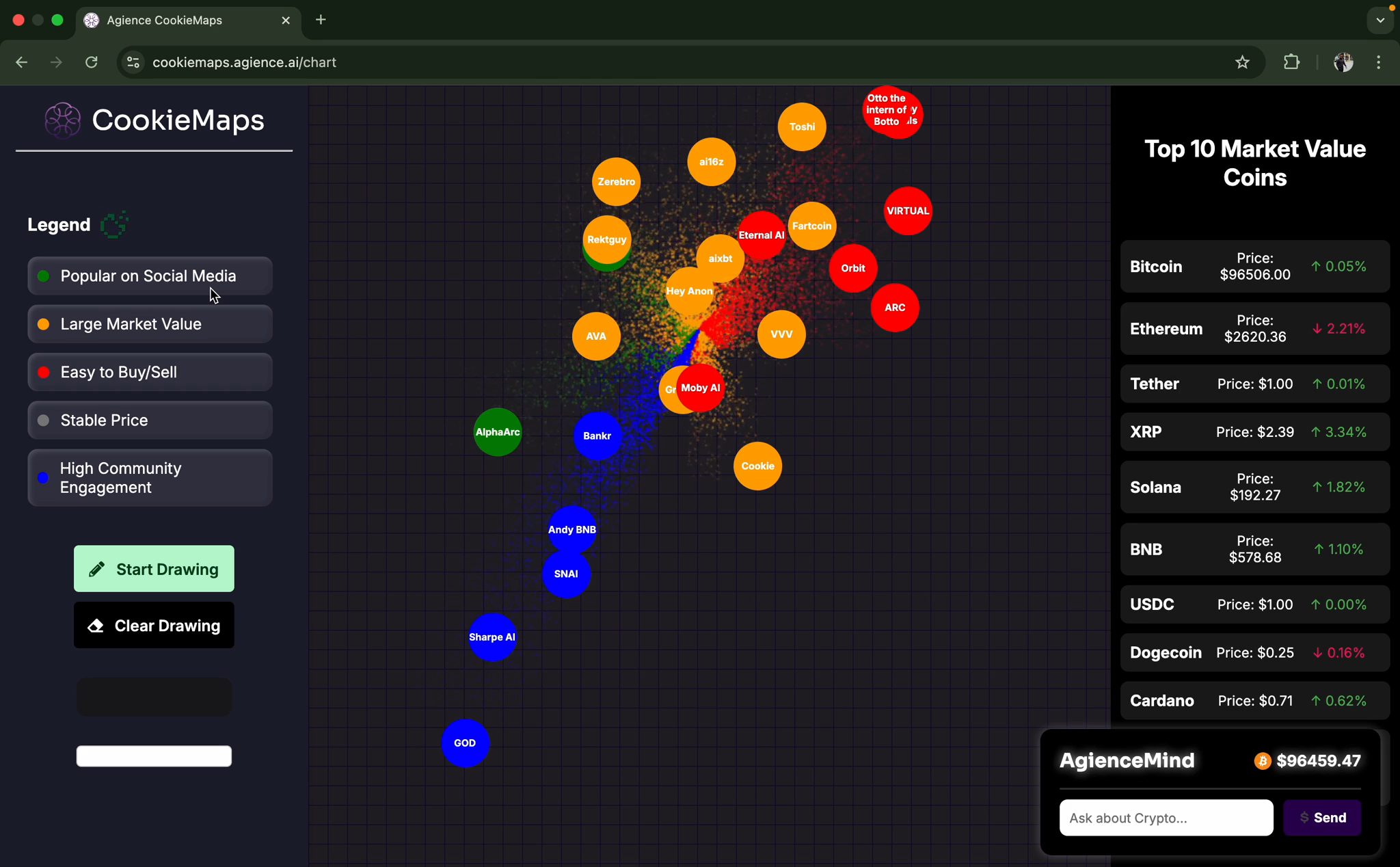
Task: Click the address bar URL
Action: (x=244, y=62)
